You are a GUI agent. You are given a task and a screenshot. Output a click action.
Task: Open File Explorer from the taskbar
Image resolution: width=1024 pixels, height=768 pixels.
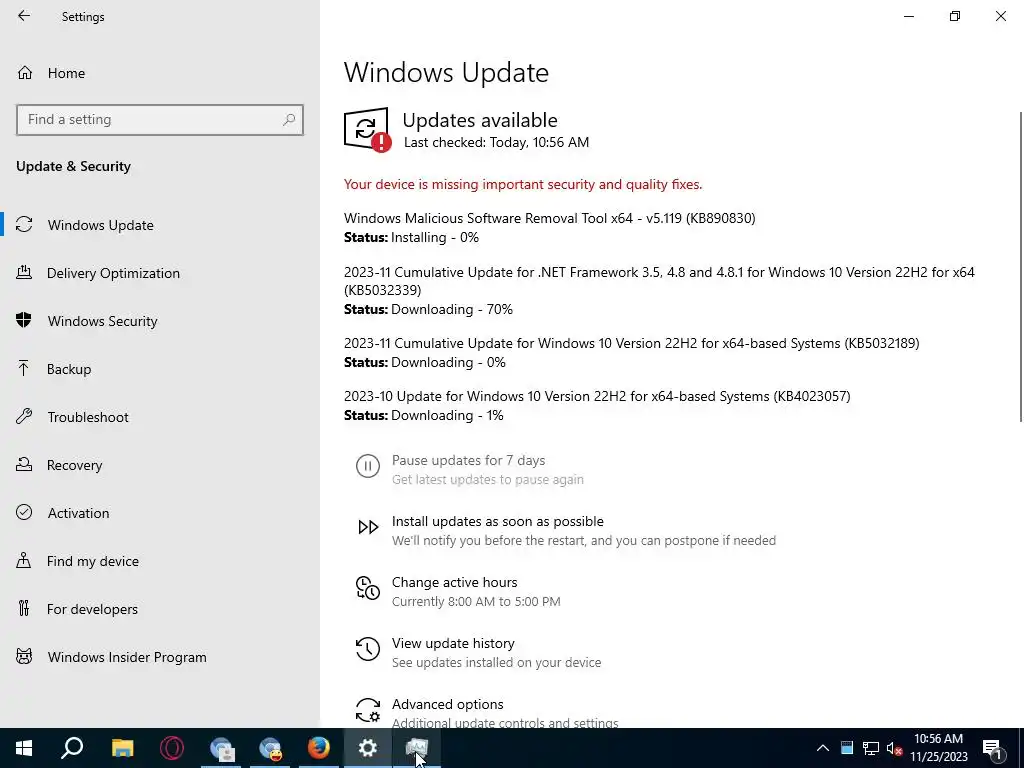click(x=122, y=748)
